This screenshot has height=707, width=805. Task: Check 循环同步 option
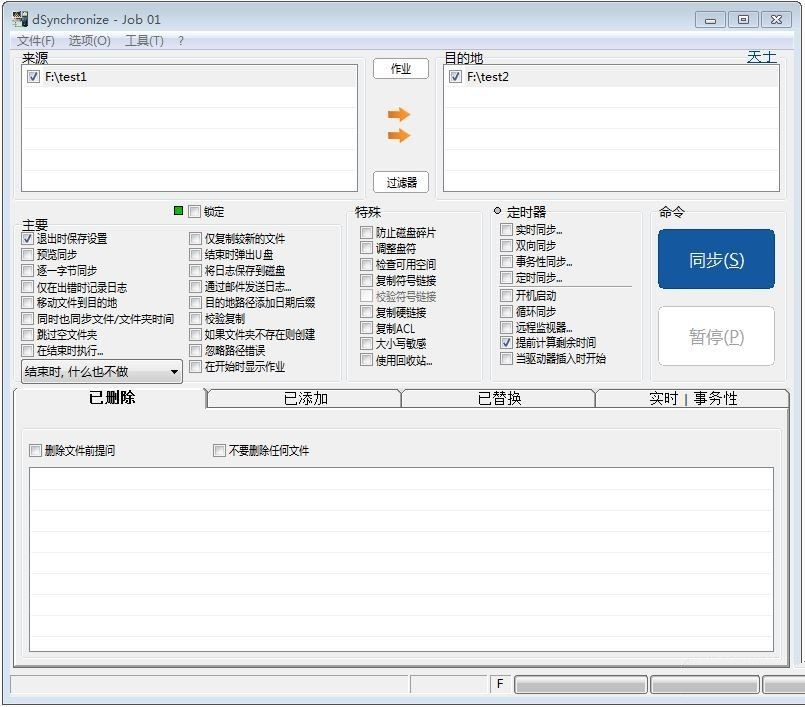[506, 311]
